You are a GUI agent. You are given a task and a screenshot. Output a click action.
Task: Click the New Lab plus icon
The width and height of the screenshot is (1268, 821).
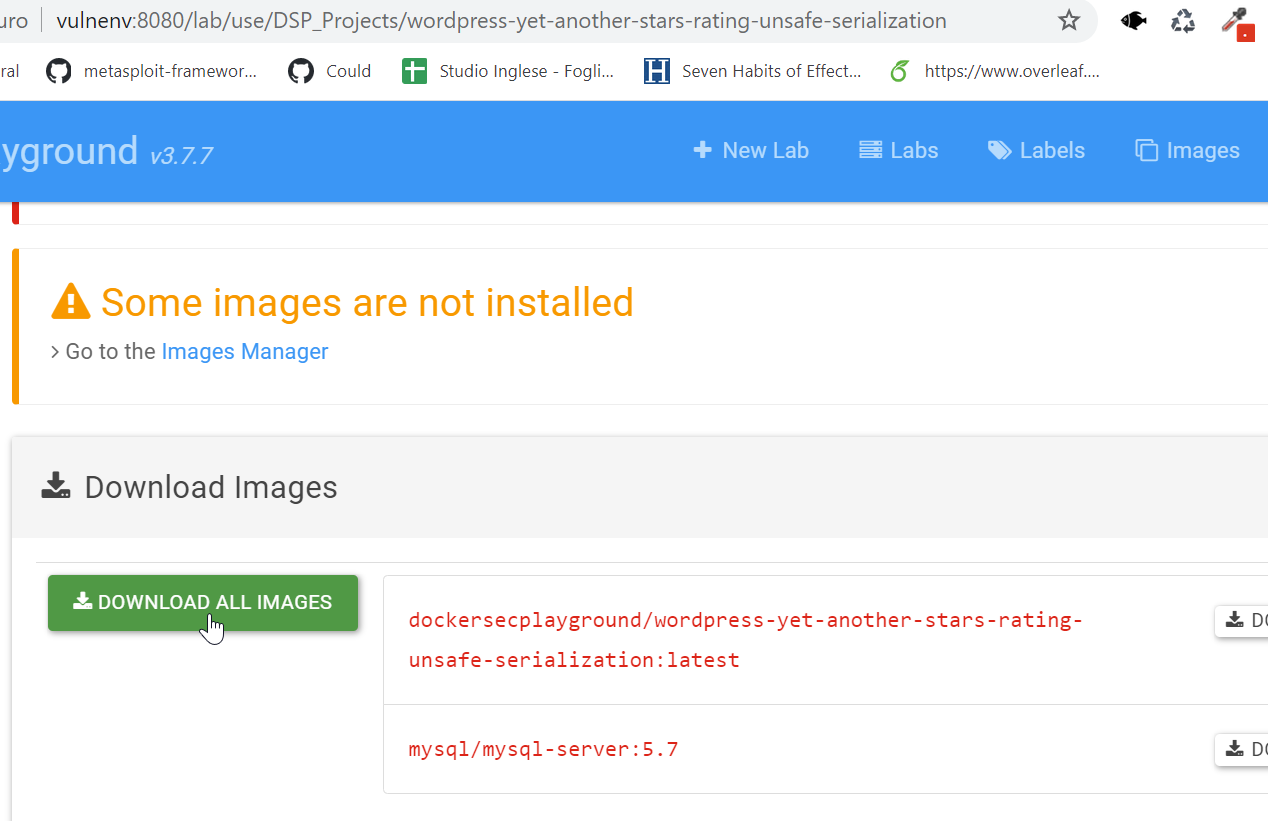tap(705, 150)
